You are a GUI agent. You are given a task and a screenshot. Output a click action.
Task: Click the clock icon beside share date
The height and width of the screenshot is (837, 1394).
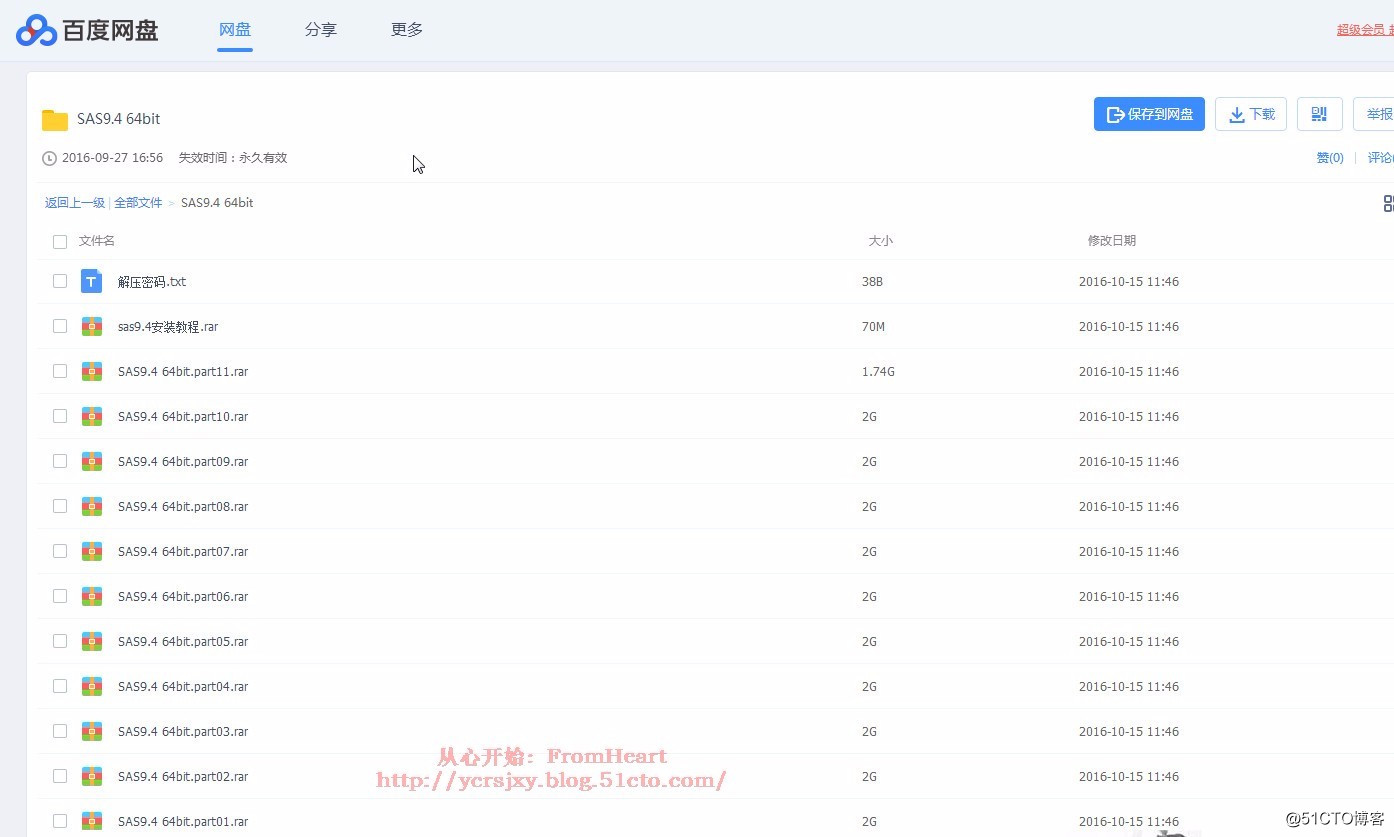(49, 158)
